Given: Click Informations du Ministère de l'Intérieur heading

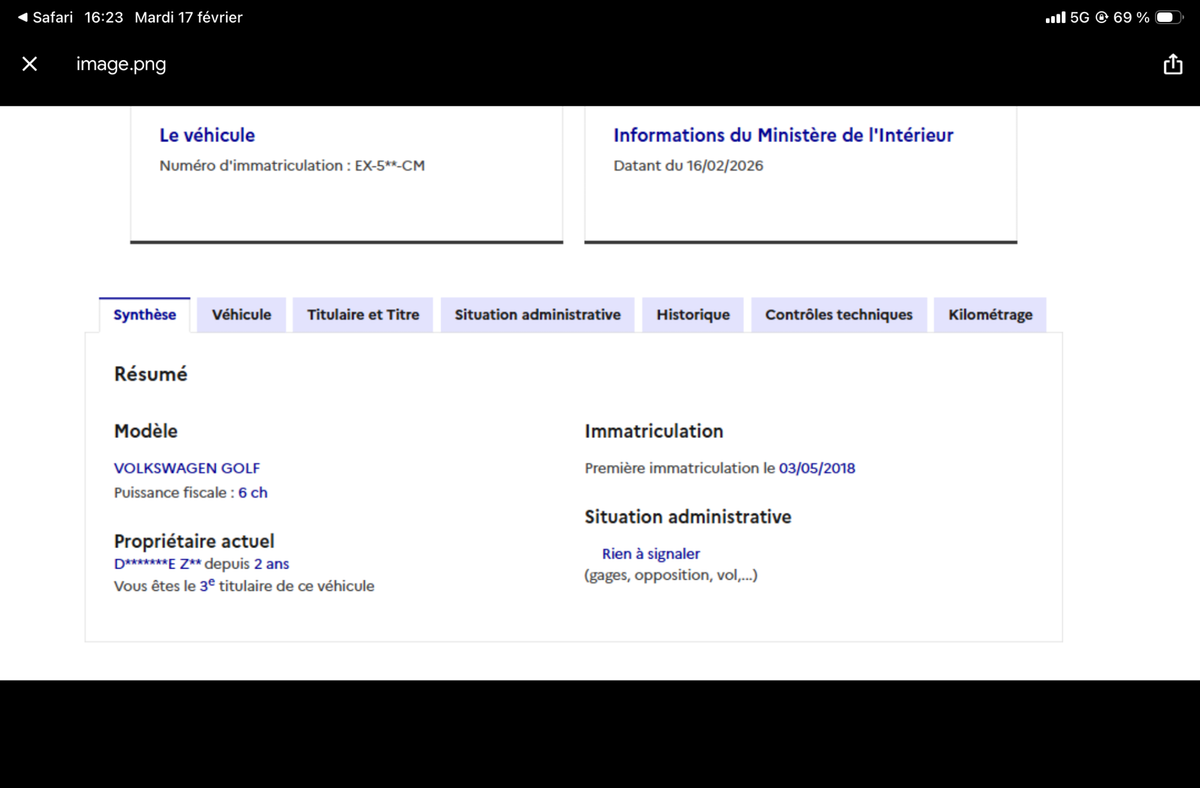Looking at the screenshot, I should (783, 135).
